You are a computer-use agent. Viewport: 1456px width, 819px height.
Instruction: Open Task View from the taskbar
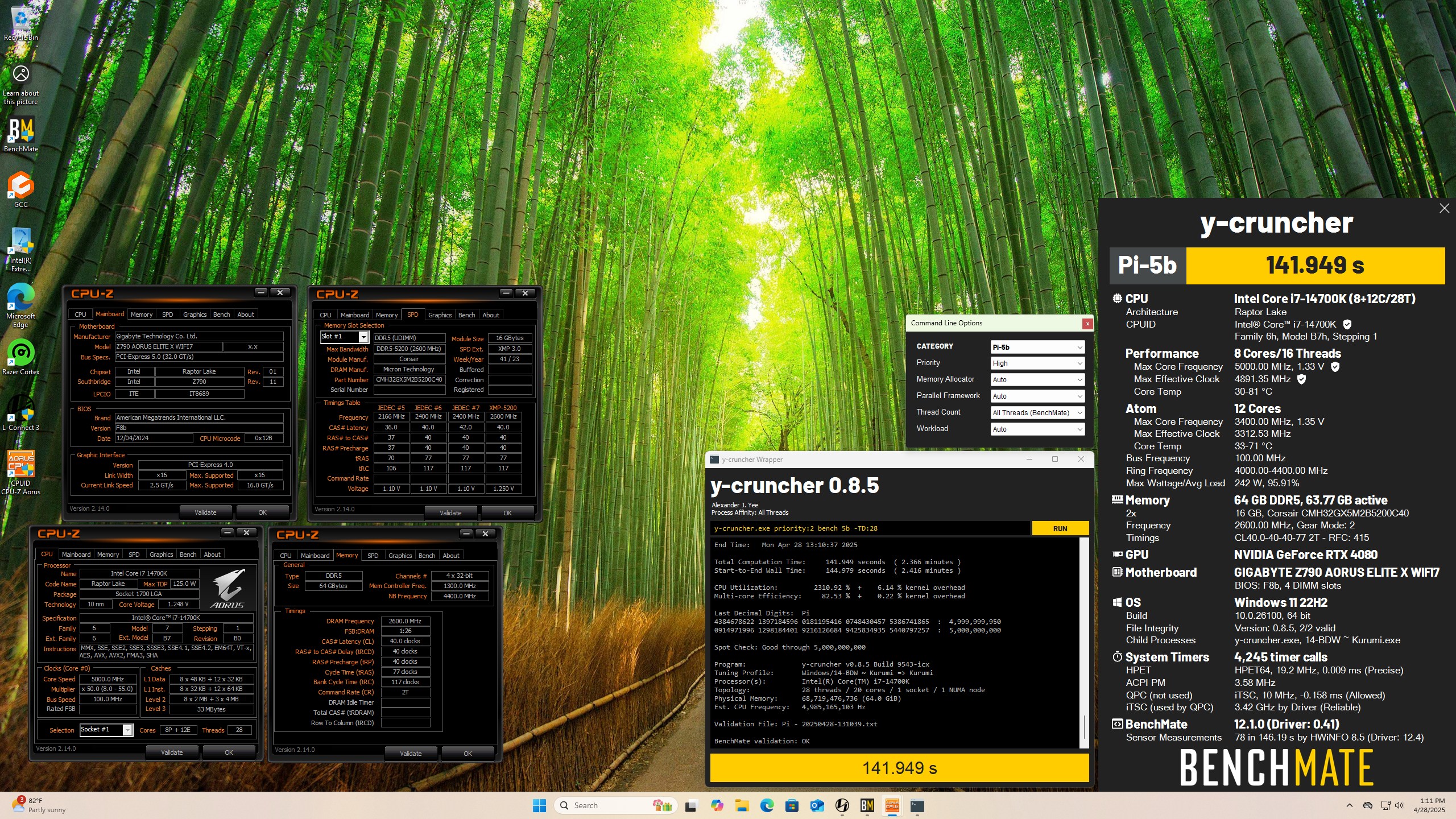point(691,805)
